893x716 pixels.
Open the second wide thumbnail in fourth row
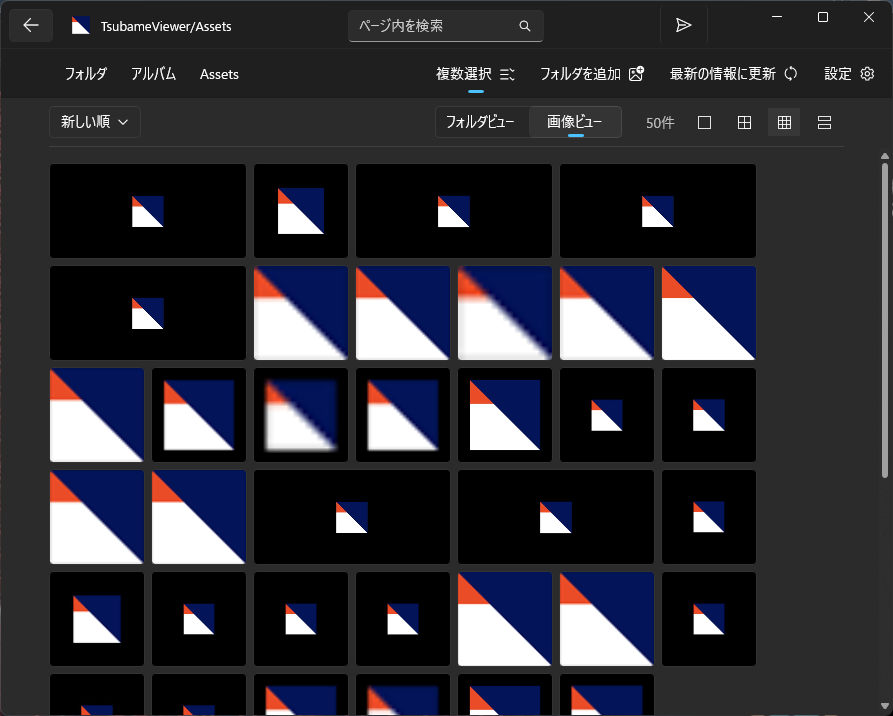tap(556, 517)
